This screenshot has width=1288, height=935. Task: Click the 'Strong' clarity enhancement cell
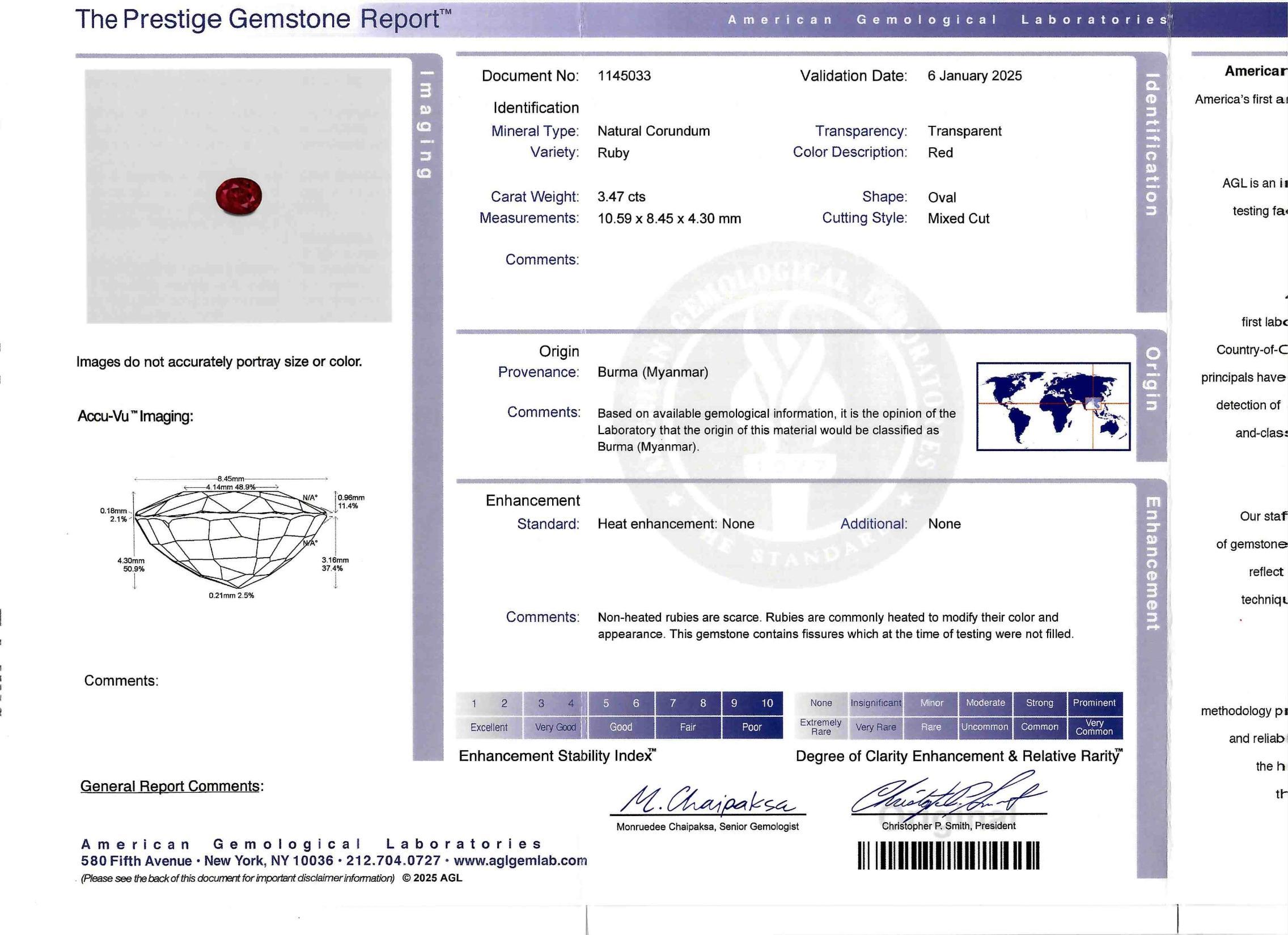pos(1039,703)
